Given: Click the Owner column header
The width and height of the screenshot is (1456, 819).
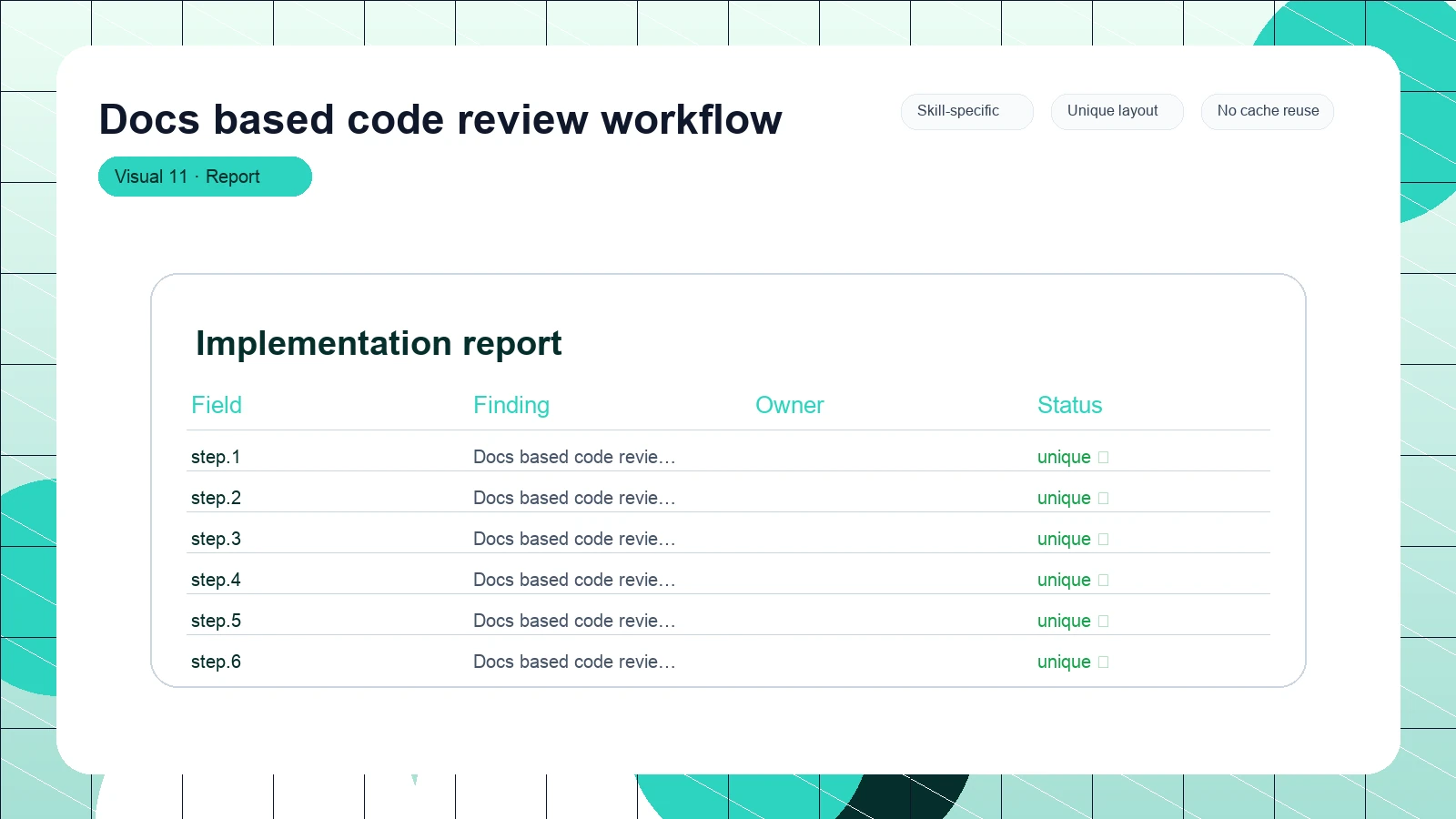Looking at the screenshot, I should (790, 405).
